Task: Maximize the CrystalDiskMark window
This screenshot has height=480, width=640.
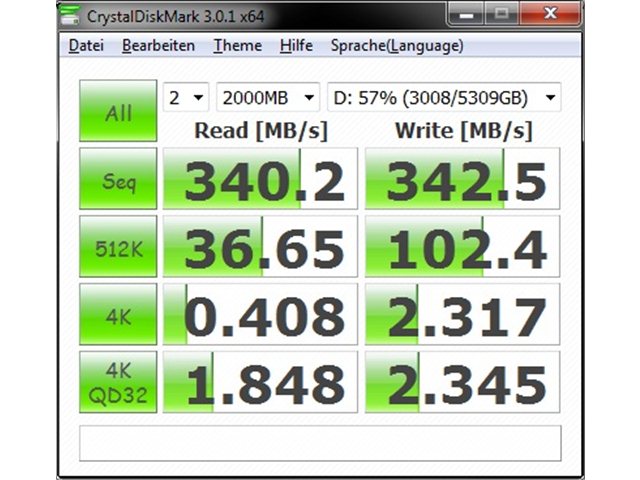Action: click(502, 14)
